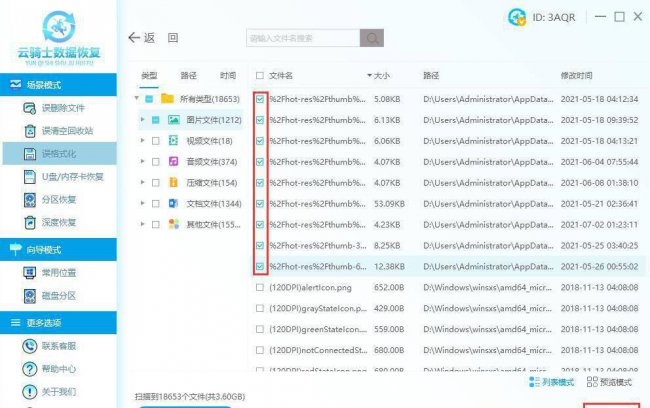This screenshot has height=408, width=650.
Task: Click inside the file name search box
Action: coord(303,38)
